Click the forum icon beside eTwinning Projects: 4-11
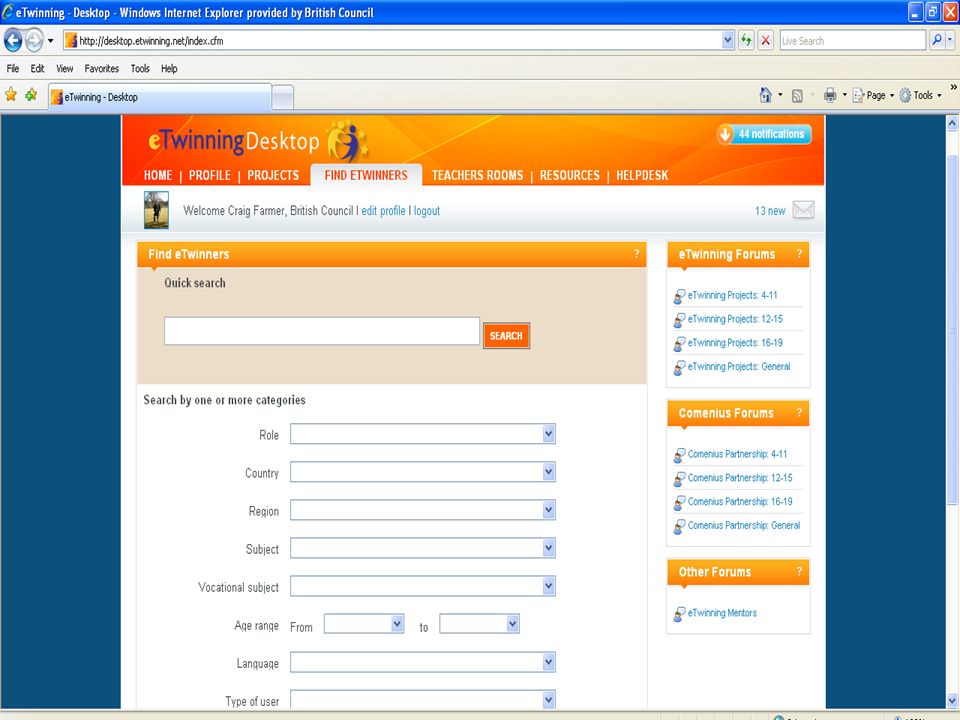 pyautogui.click(x=679, y=296)
